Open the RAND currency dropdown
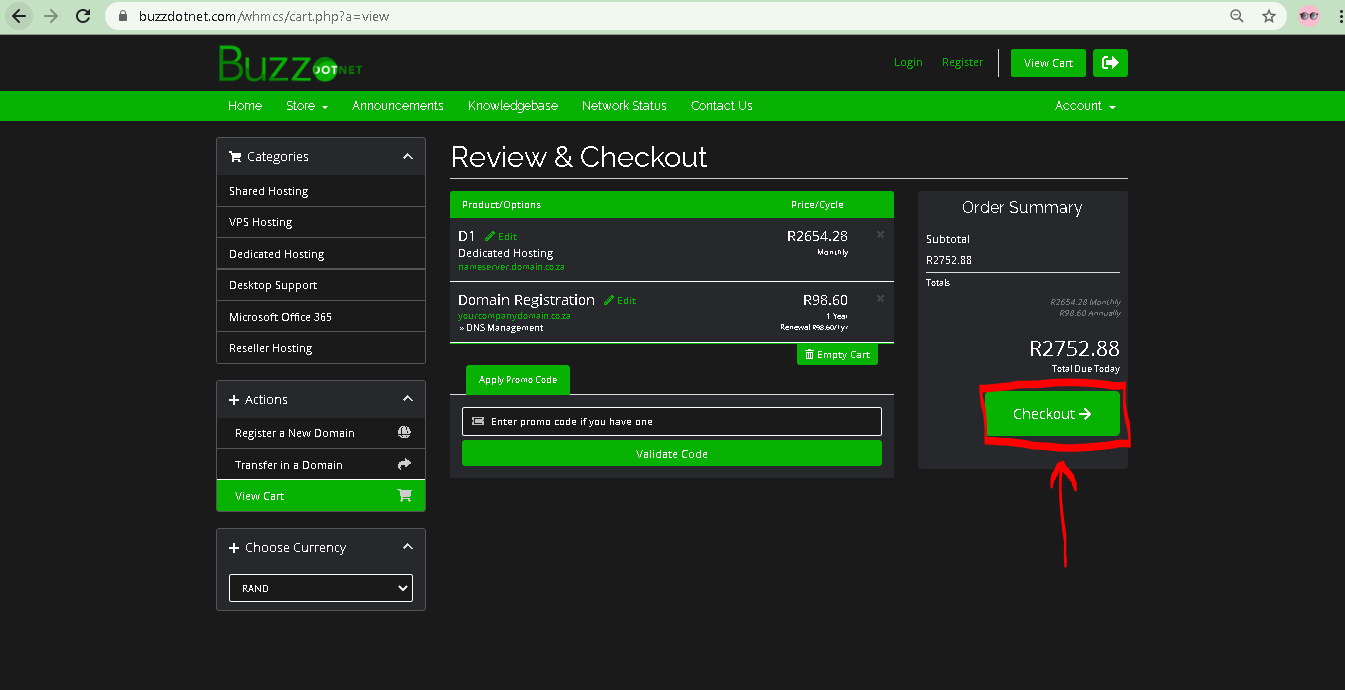Image resolution: width=1345 pixels, height=690 pixels. point(320,588)
